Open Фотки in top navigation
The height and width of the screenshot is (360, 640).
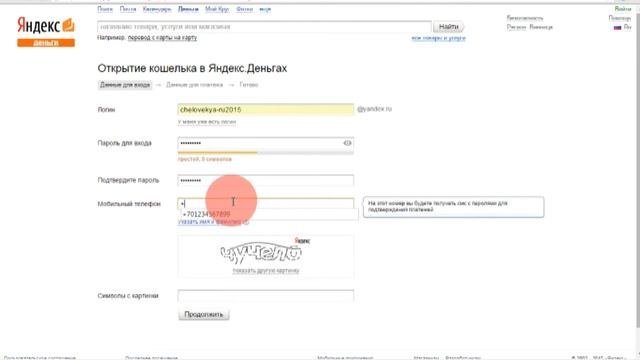click(x=244, y=9)
